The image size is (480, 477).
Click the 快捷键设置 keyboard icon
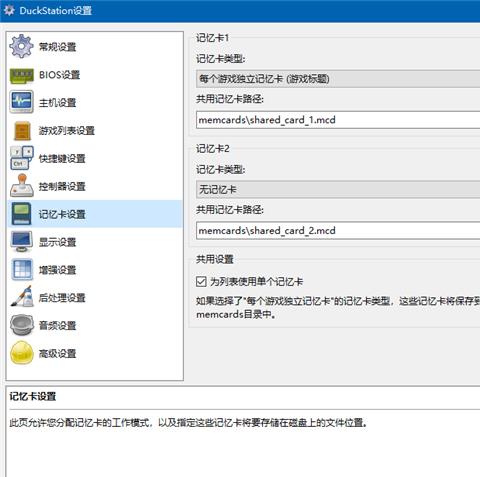pos(22,158)
